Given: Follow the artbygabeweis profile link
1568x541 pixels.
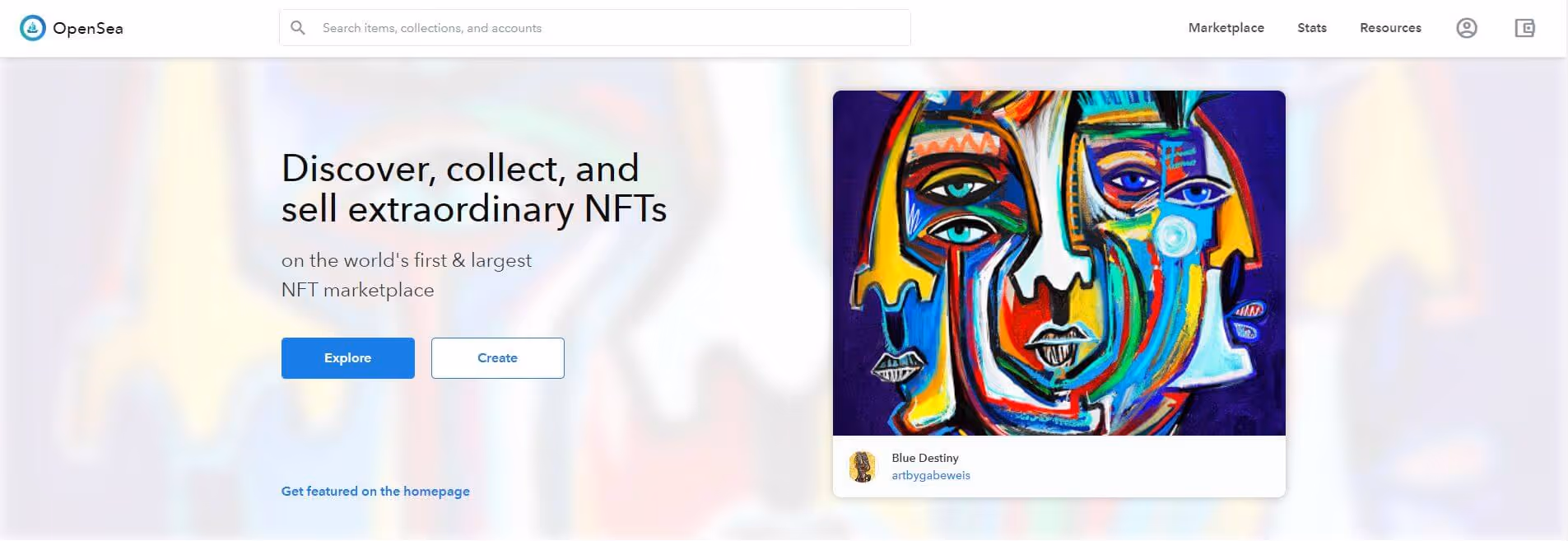Looking at the screenshot, I should tap(931, 475).
